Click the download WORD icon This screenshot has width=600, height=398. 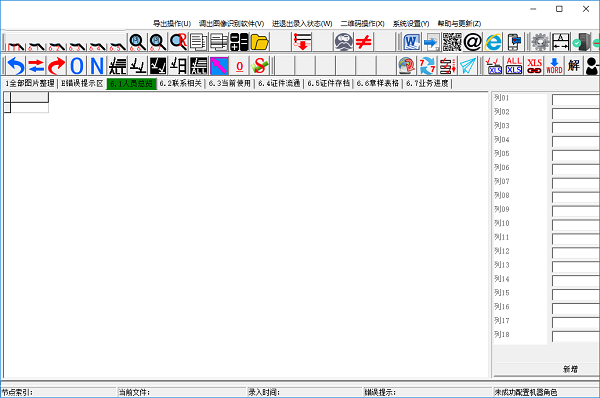click(x=554, y=66)
